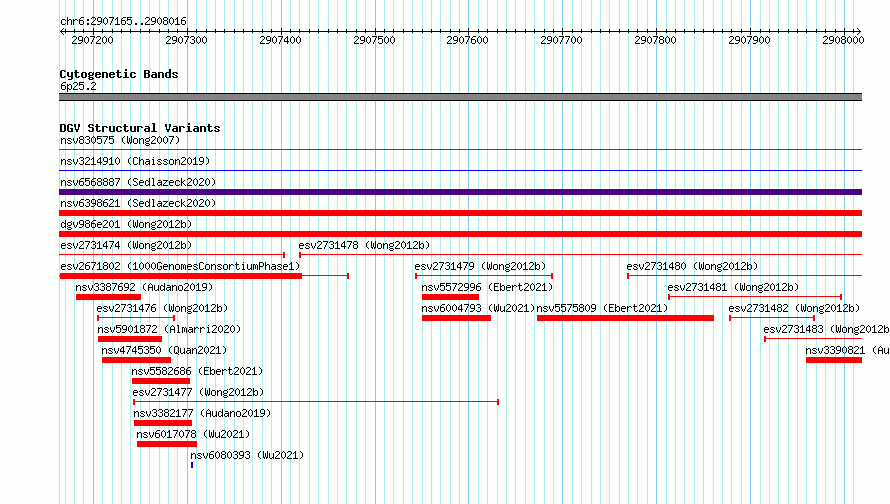This screenshot has height=504, width=890.
Task: Click the 6p25.2 band label
Action: point(78,86)
